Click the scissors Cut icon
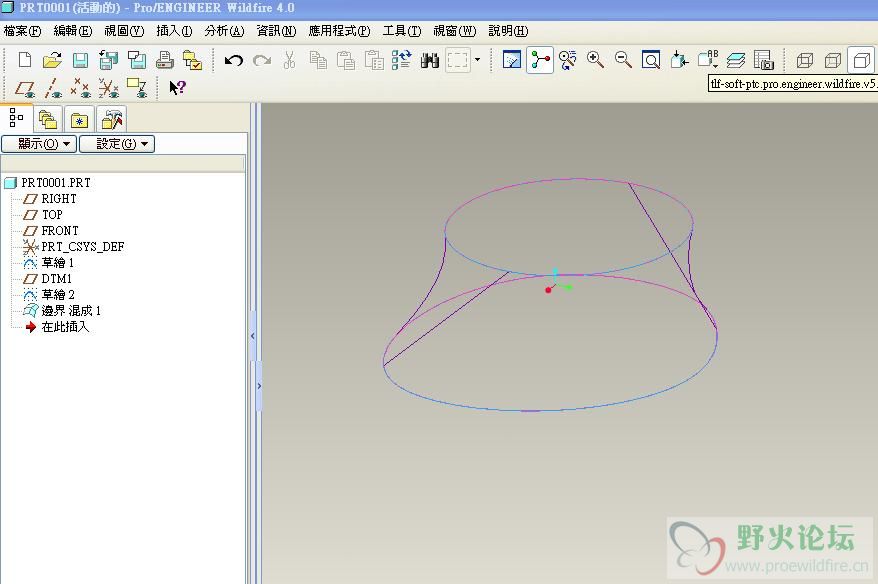The width and height of the screenshot is (878, 584). pyautogui.click(x=289, y=59)
